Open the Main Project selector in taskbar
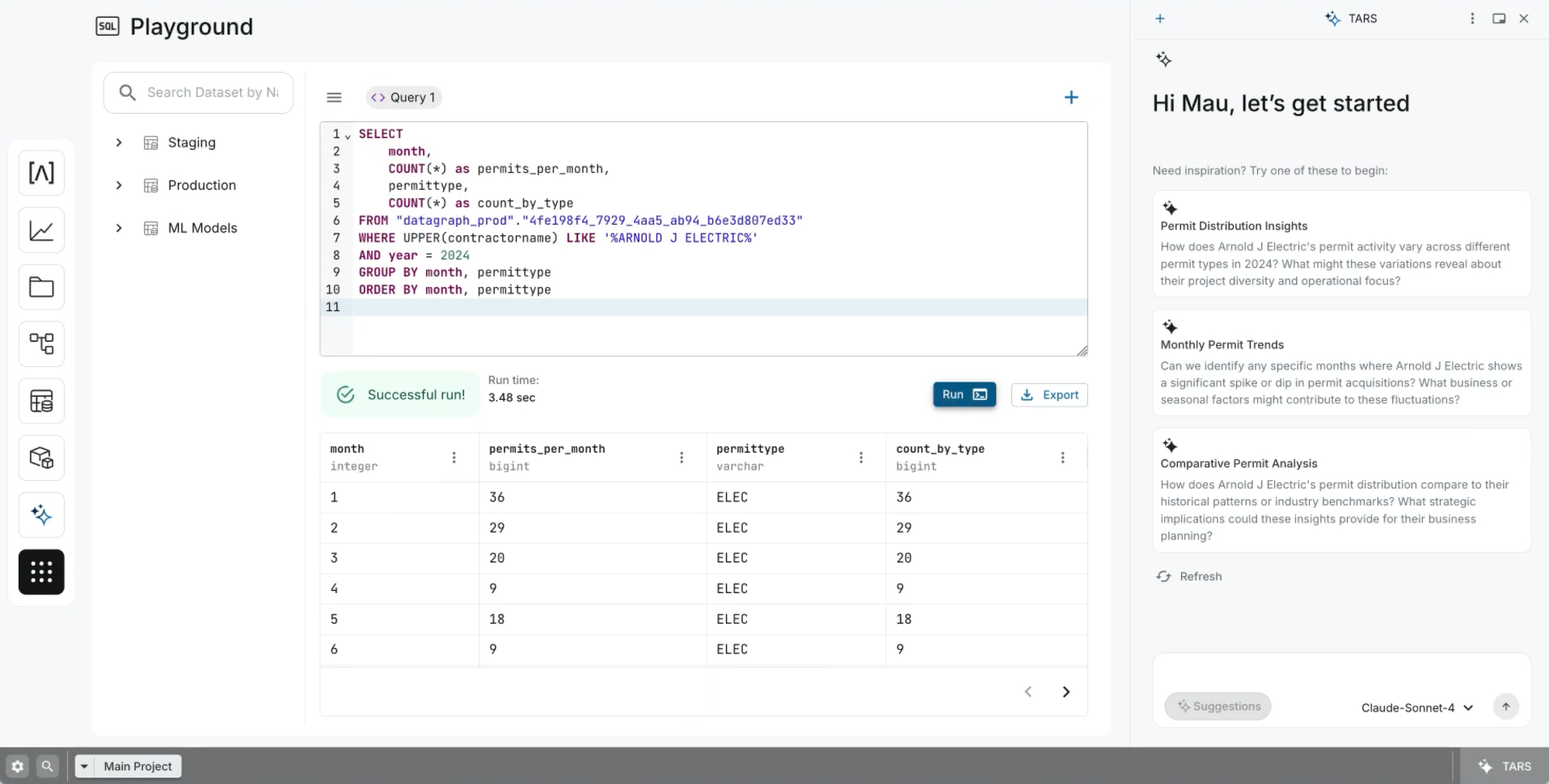 coord(129,766)
